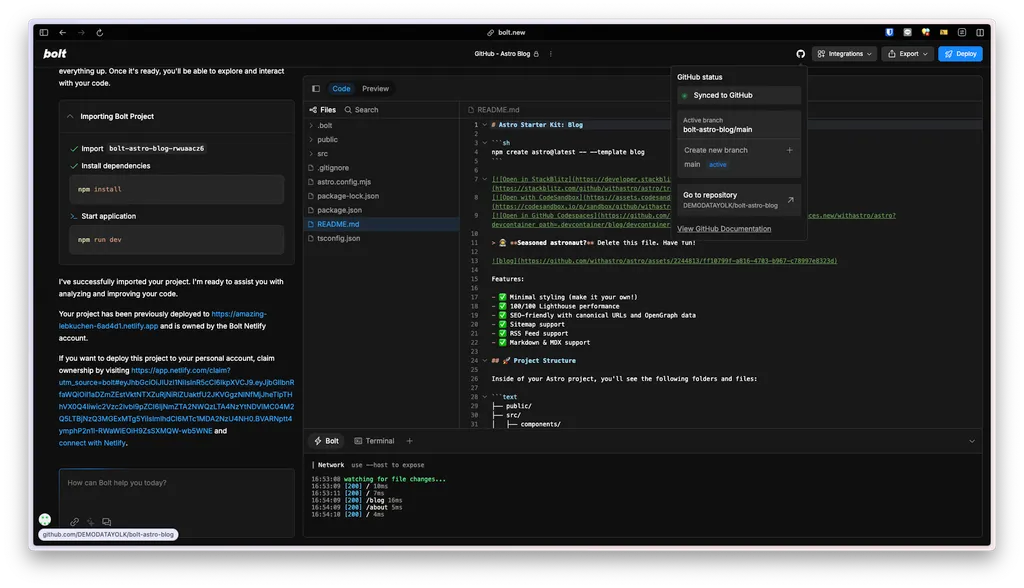The image size is (1024, 588).
Task: Switch to the Code tab
Action: point(341,89)
